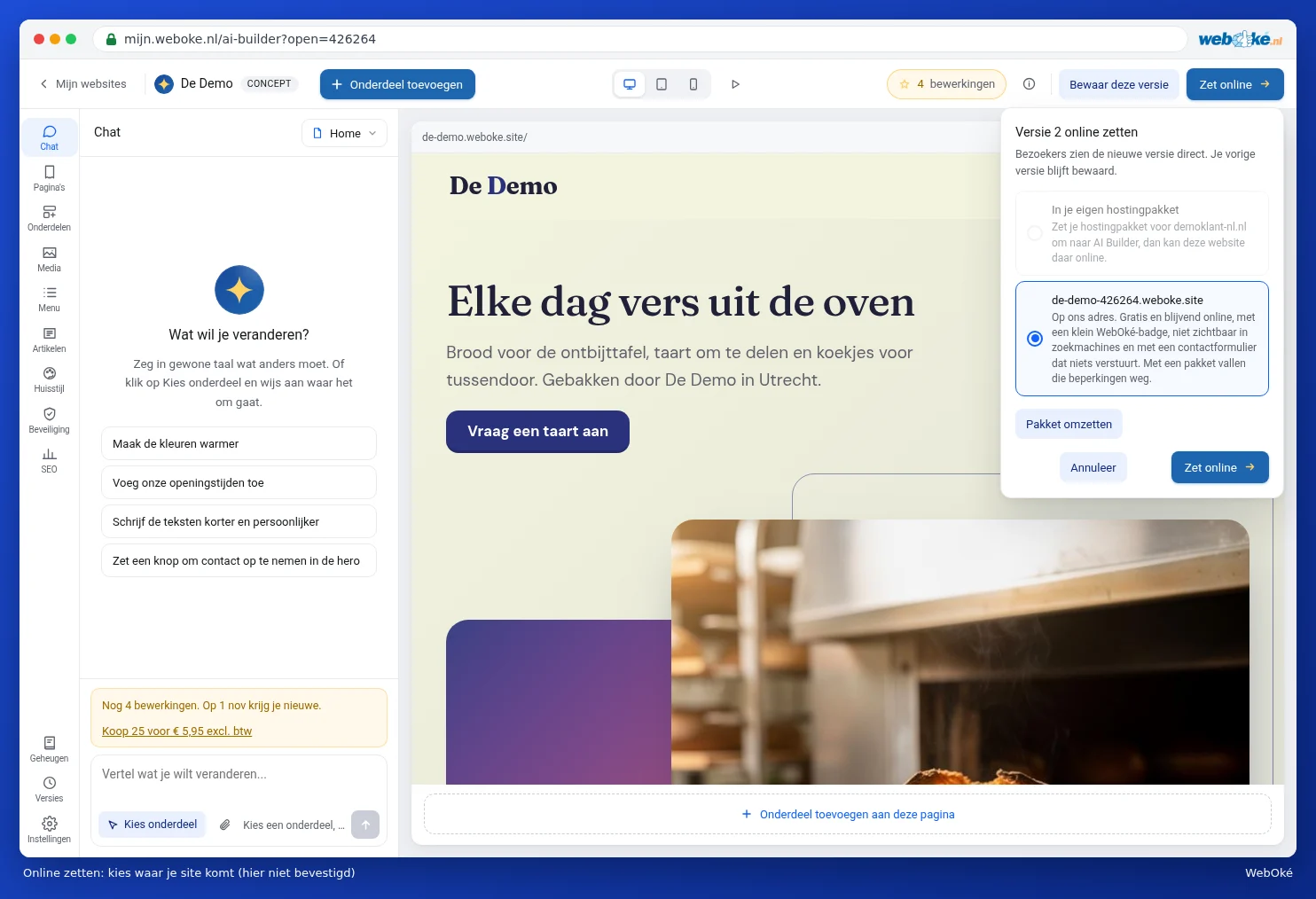
Task: Select de-demo-426264.weboke.site radio option
Action: [x=1035, y=339]
